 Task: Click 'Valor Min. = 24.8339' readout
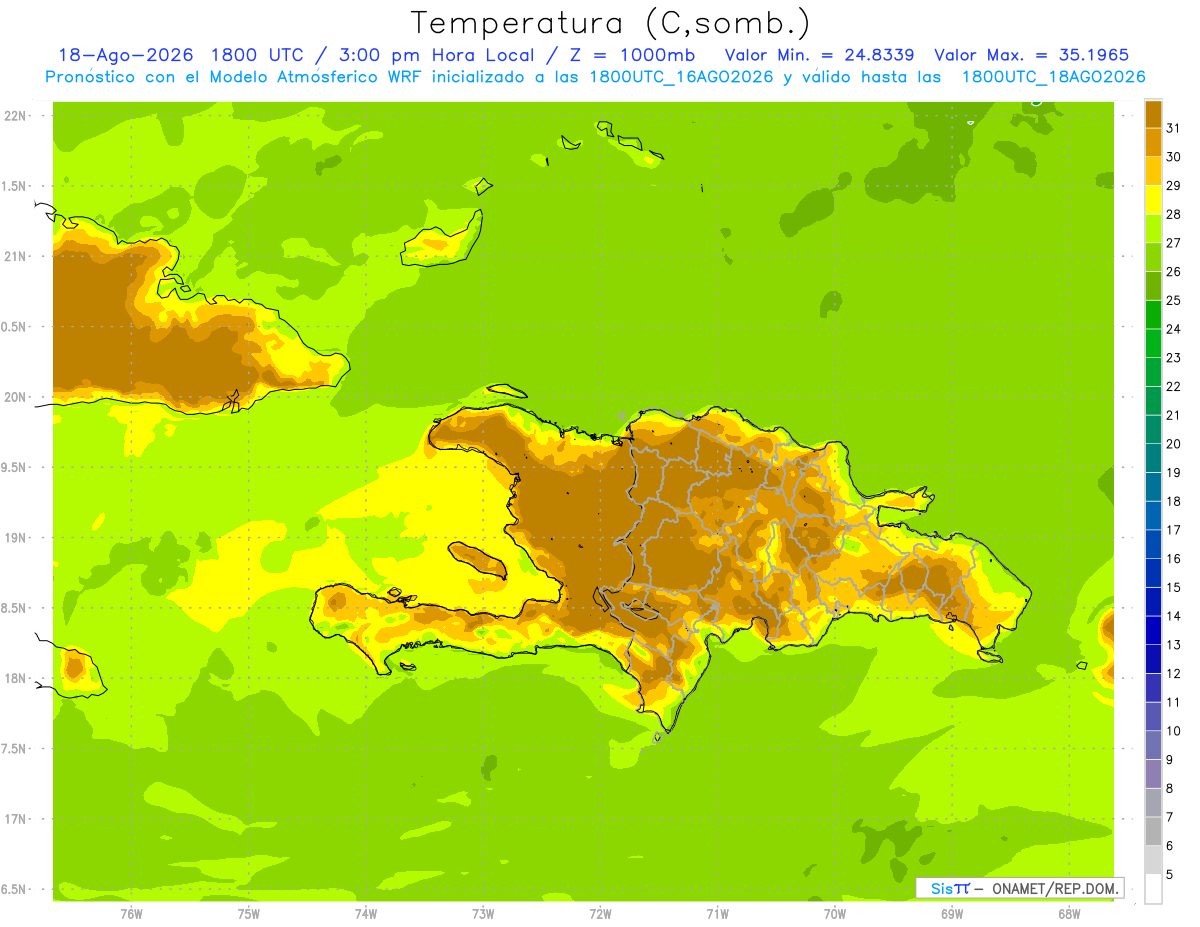[819, 55]
